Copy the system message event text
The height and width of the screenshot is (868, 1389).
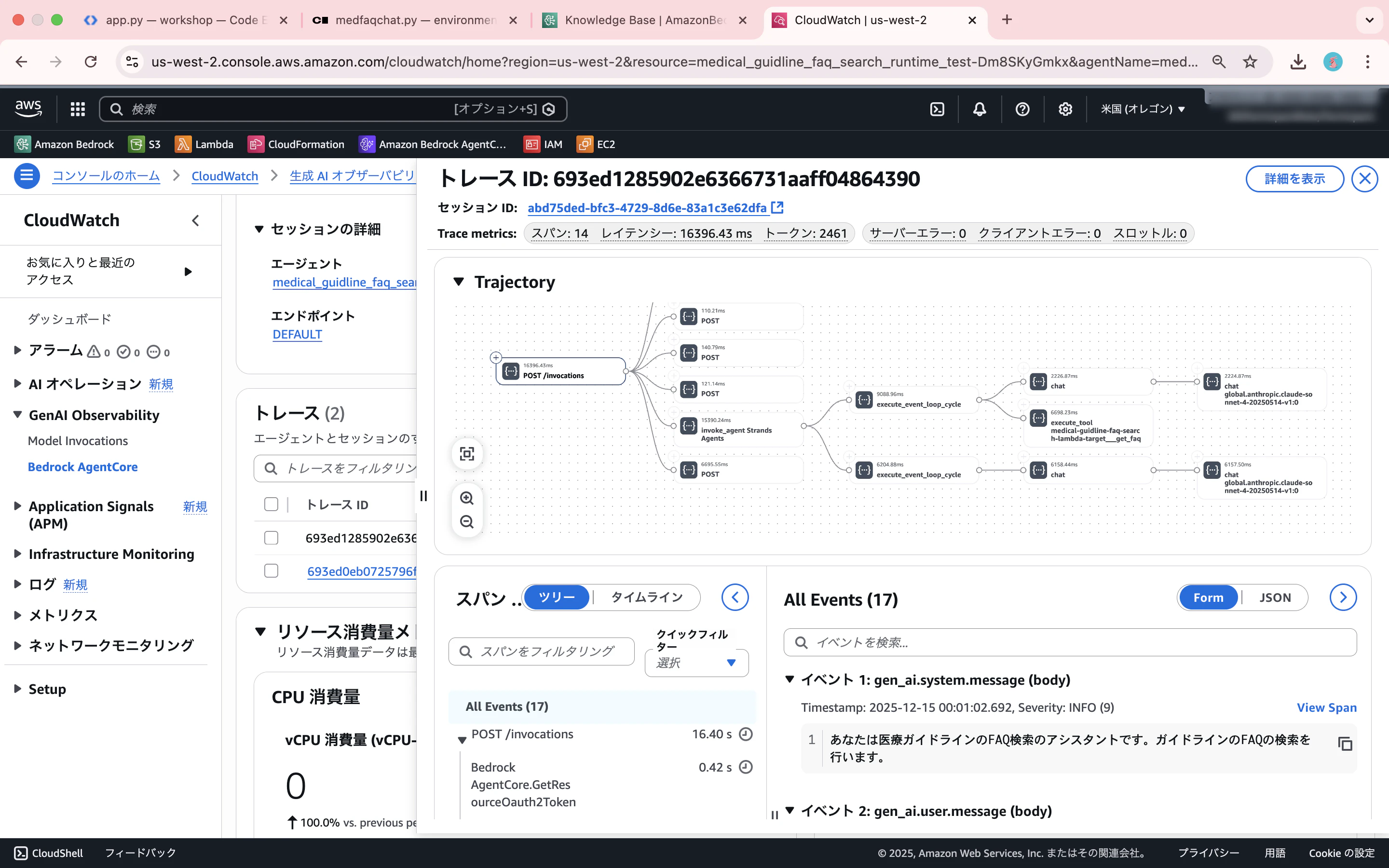[x=1345, y=744]
